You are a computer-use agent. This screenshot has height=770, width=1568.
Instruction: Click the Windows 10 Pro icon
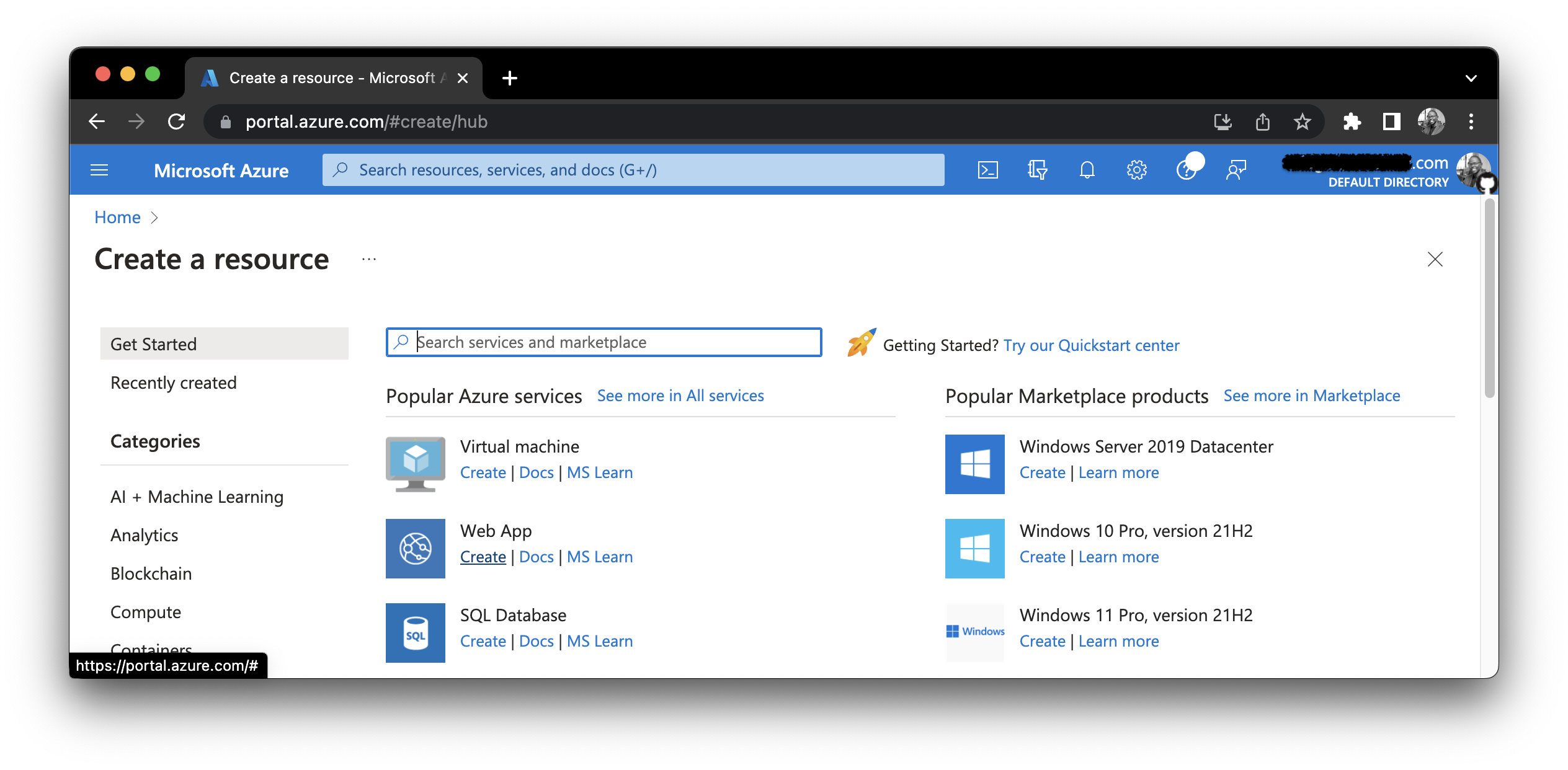coord(975,549)
